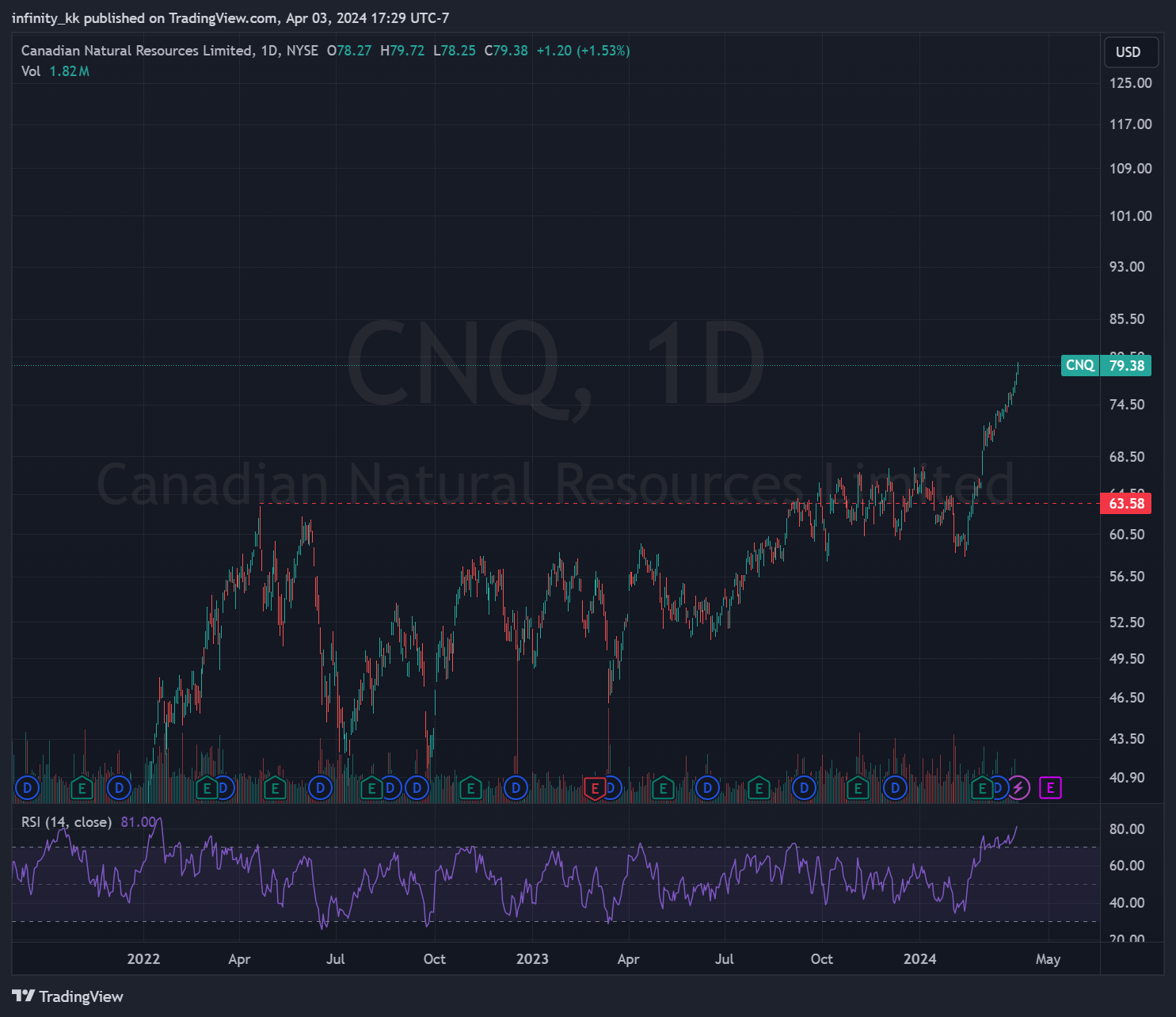This screenshot has height=1017, width=1176.
Task: Click the purple lightning bolt latest news marker
Action: coord(1018,788)
